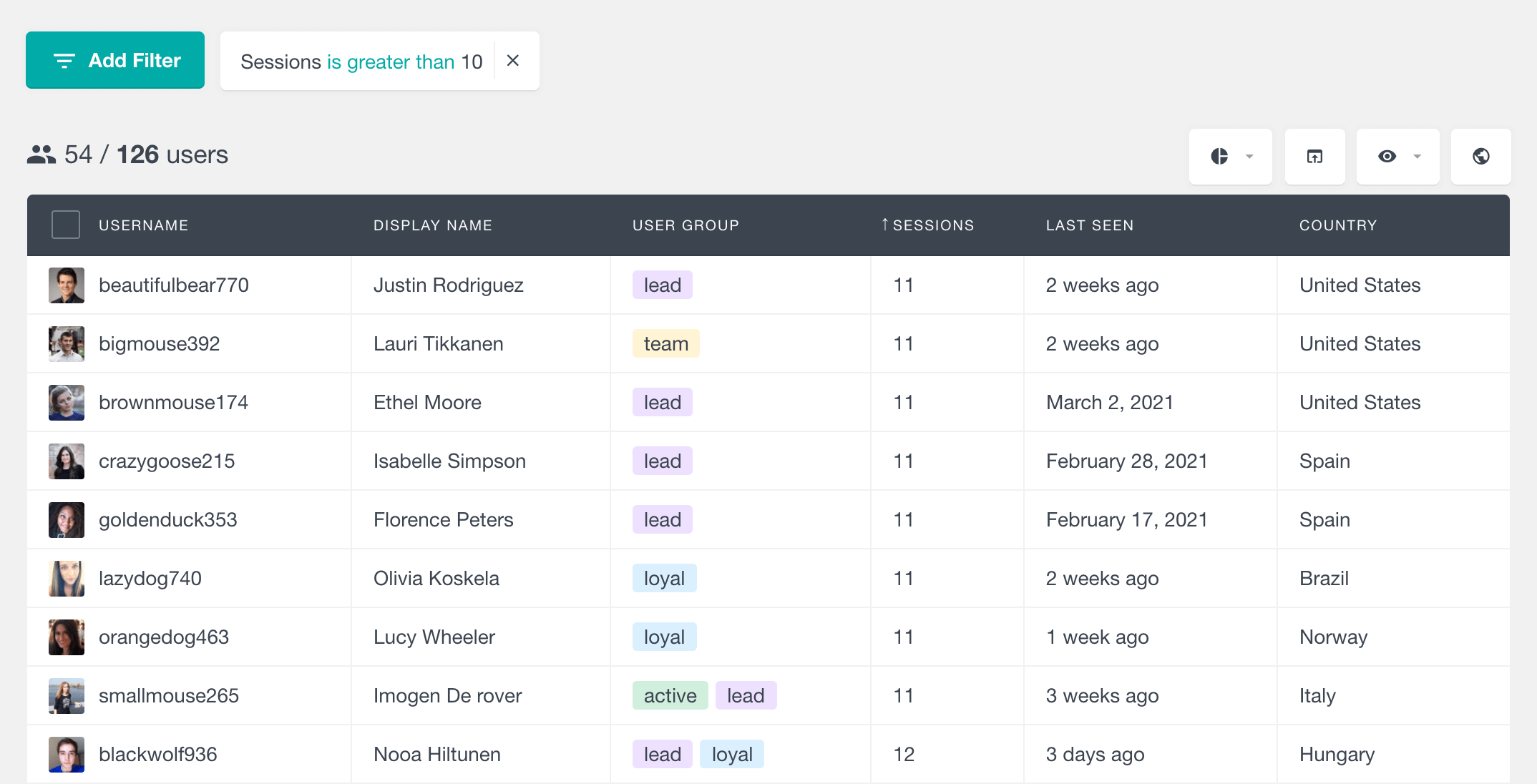Click goldenduck353's avatar image
1537x784 pixels.
pyautogui.click(x=67, y=520)
